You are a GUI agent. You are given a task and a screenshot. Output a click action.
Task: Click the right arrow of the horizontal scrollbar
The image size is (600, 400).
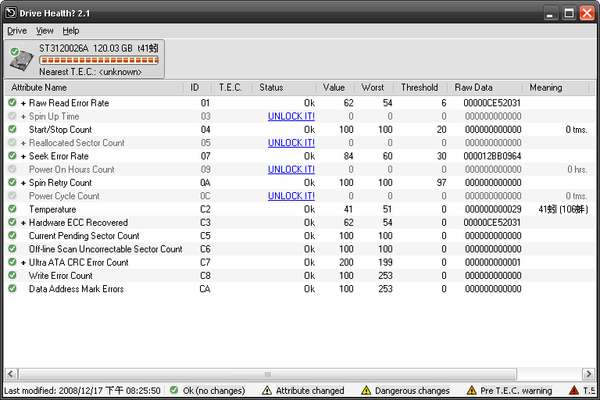coord(588,374)
